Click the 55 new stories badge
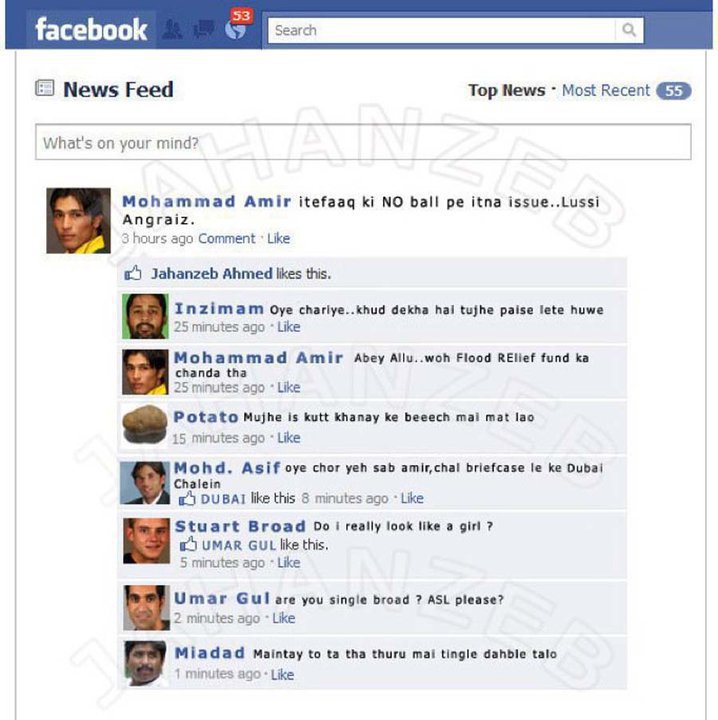Screen dimensions: 718x720 click(x=673, y=91)
